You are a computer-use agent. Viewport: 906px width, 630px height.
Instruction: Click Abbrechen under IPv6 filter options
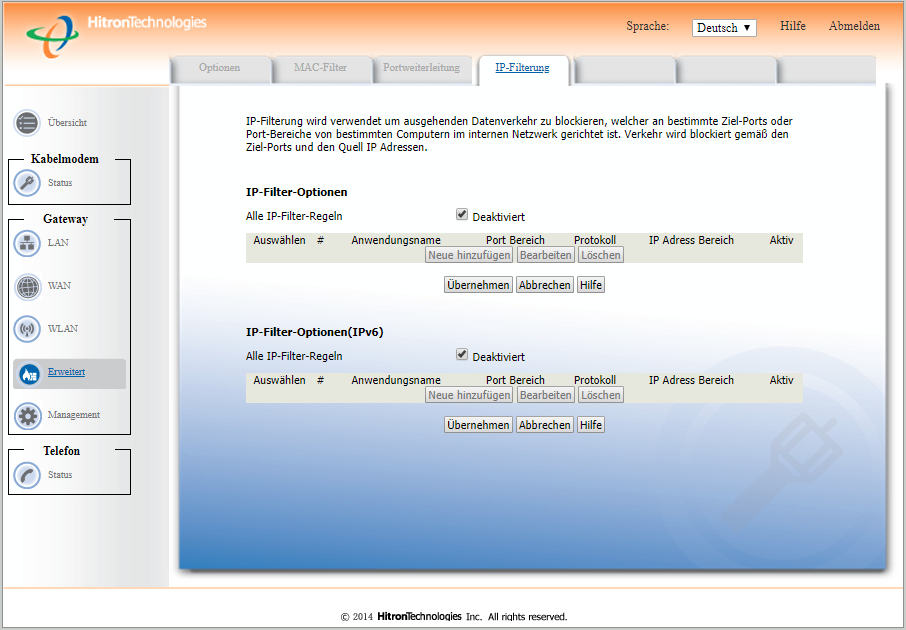pyautogui.click(x=545, y=425)
